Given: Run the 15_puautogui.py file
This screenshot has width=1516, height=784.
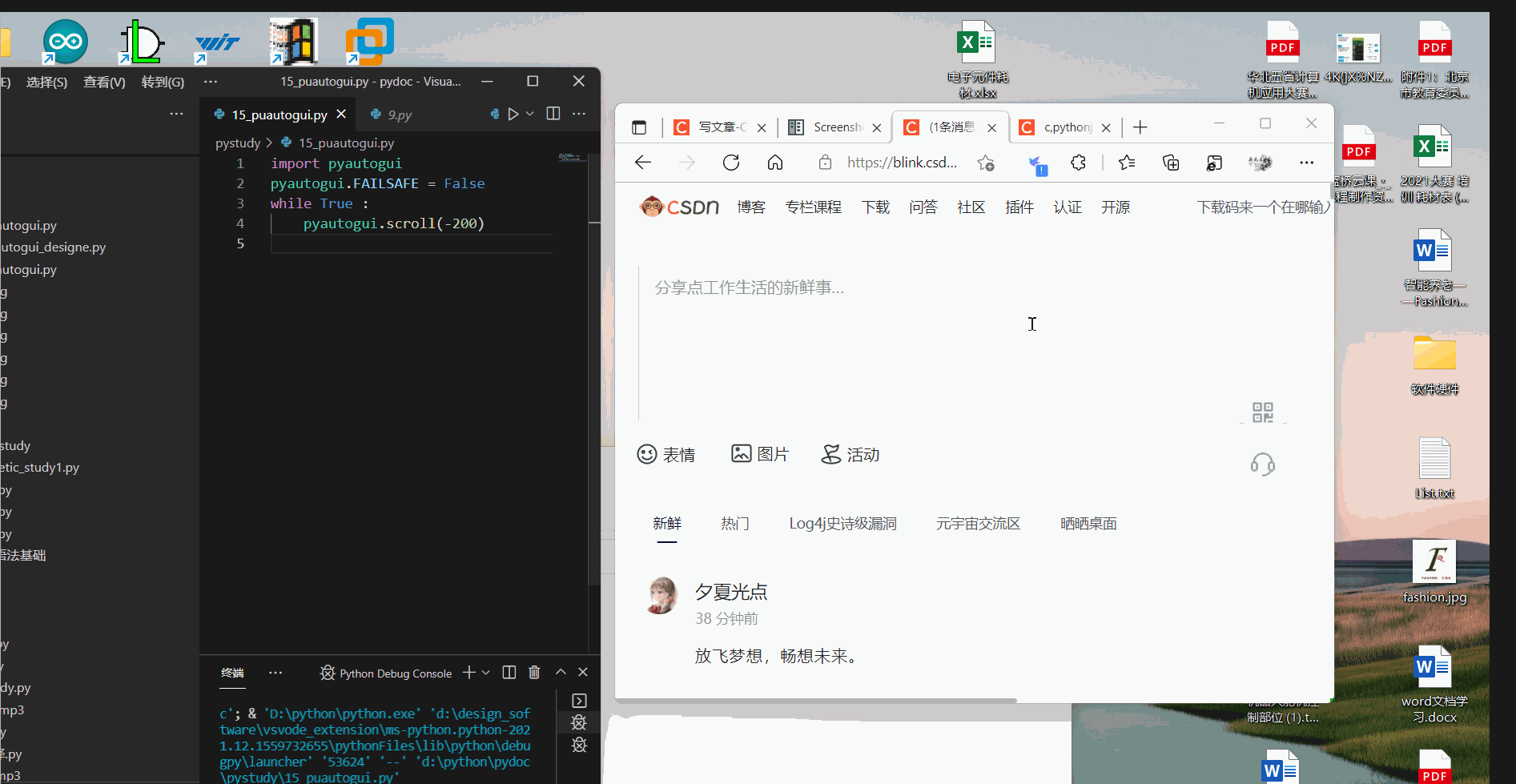Looking at the screenshot, I should point(513,114).
